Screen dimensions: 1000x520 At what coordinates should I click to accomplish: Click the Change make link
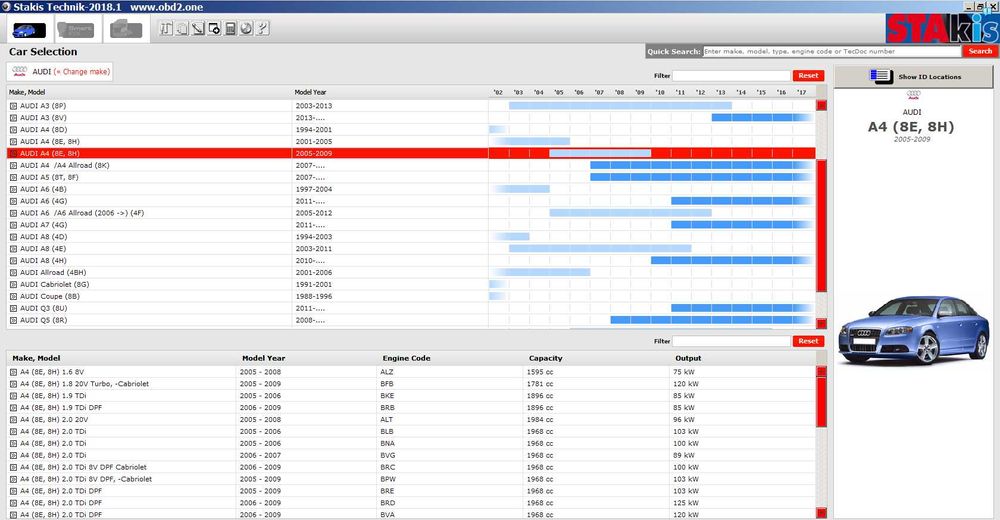(x=82, y=71)
